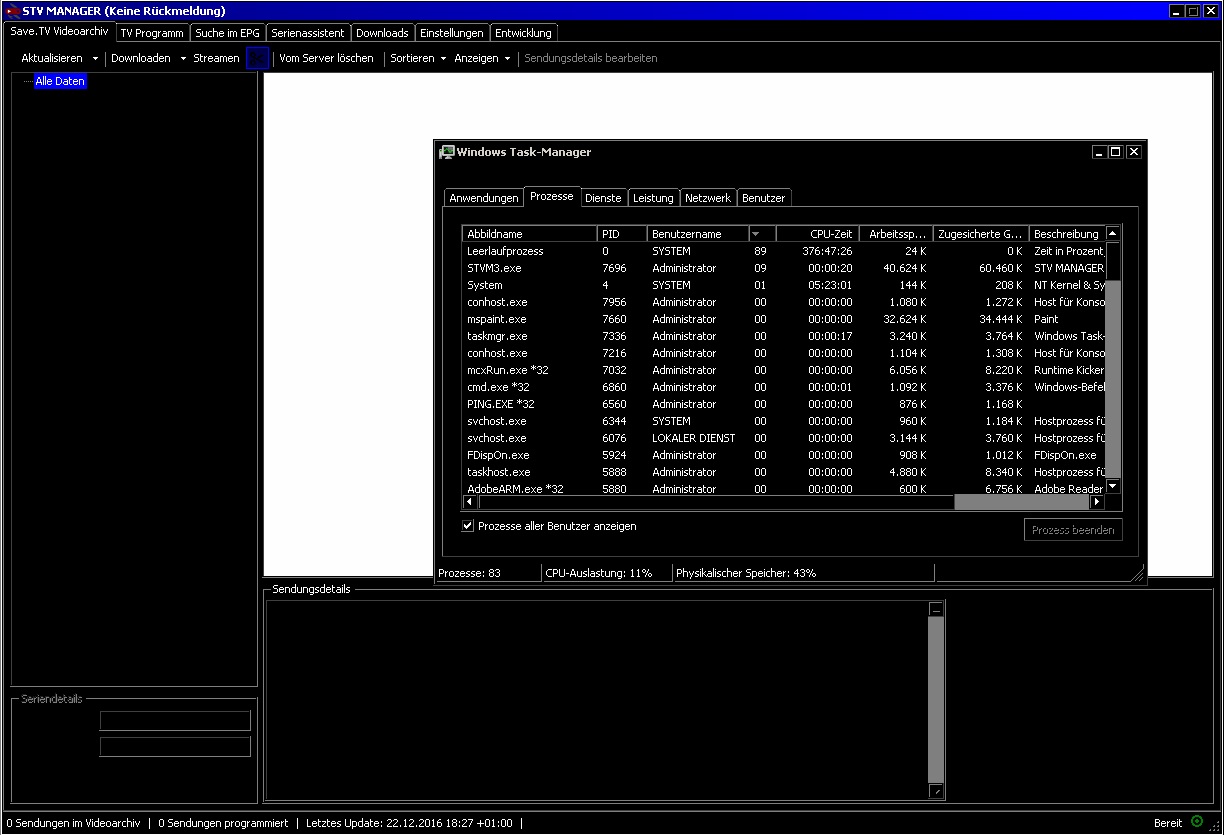Click the first Seriendetails input field

point(175,721)
